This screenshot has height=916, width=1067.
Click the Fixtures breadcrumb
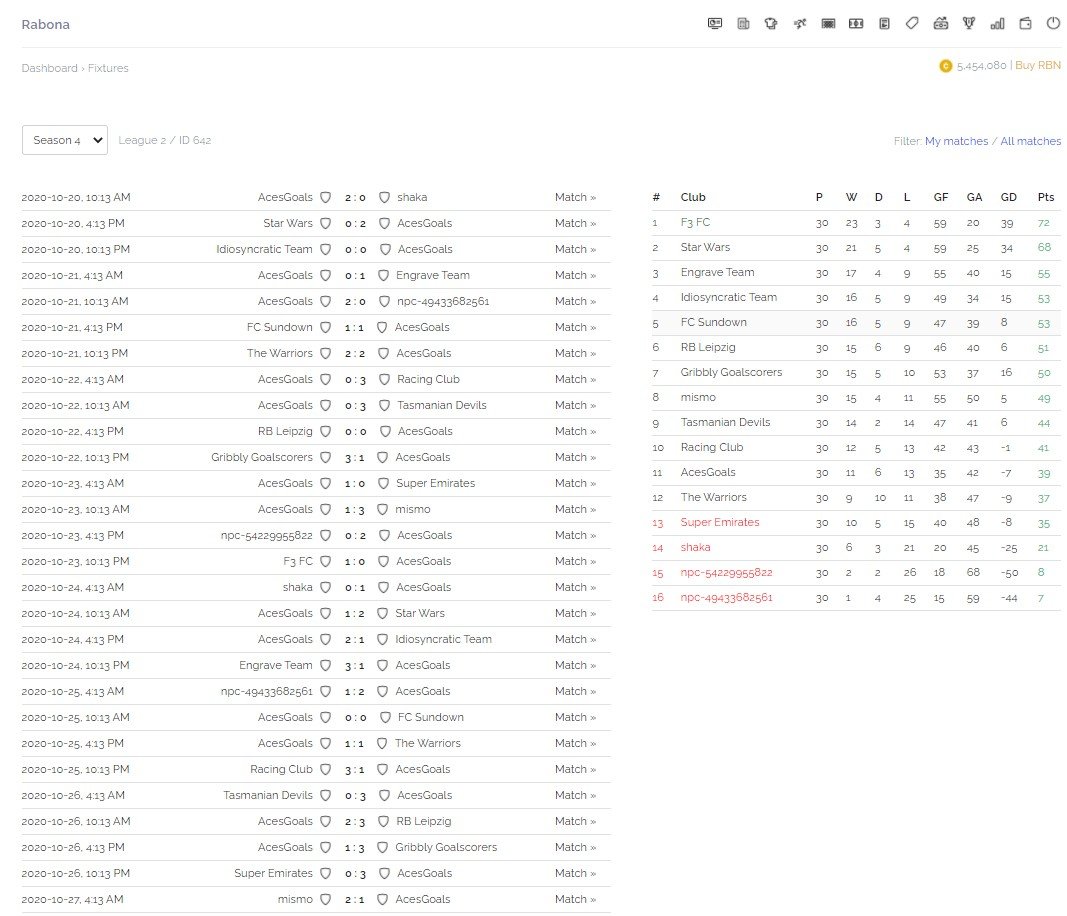pos(108,68)
